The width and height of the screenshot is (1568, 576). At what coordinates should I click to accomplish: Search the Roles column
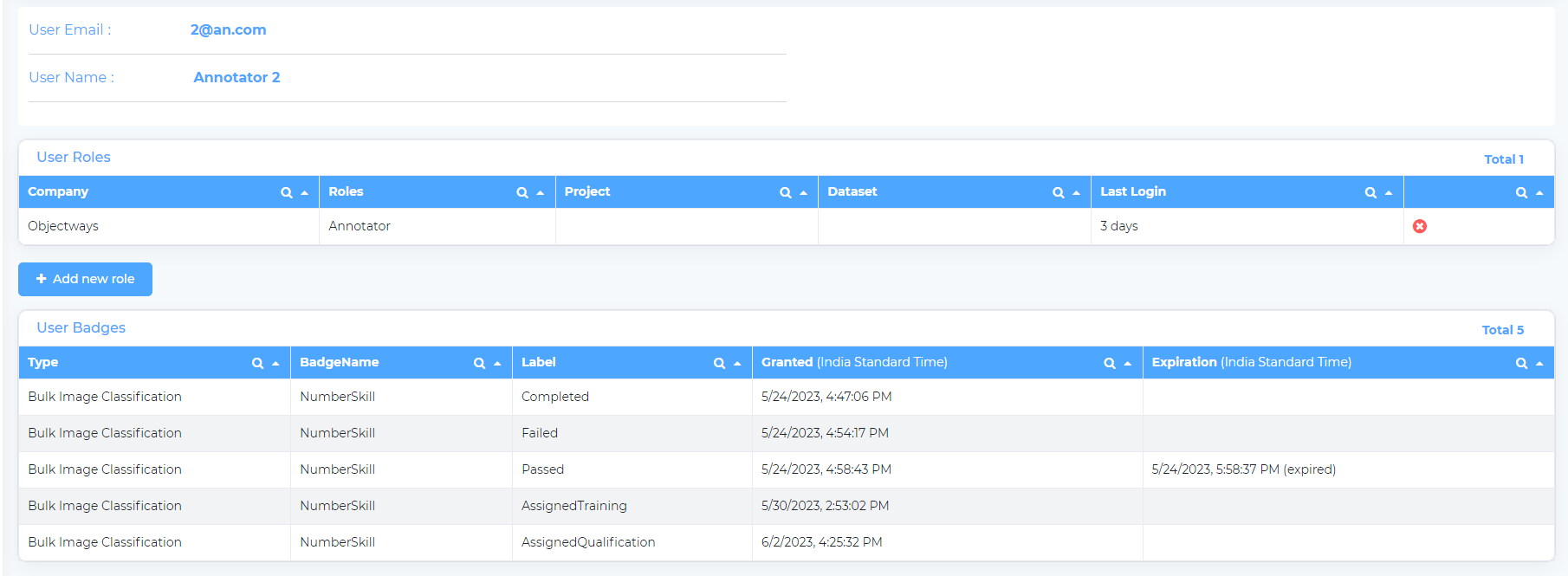click(x=522, y=192)
